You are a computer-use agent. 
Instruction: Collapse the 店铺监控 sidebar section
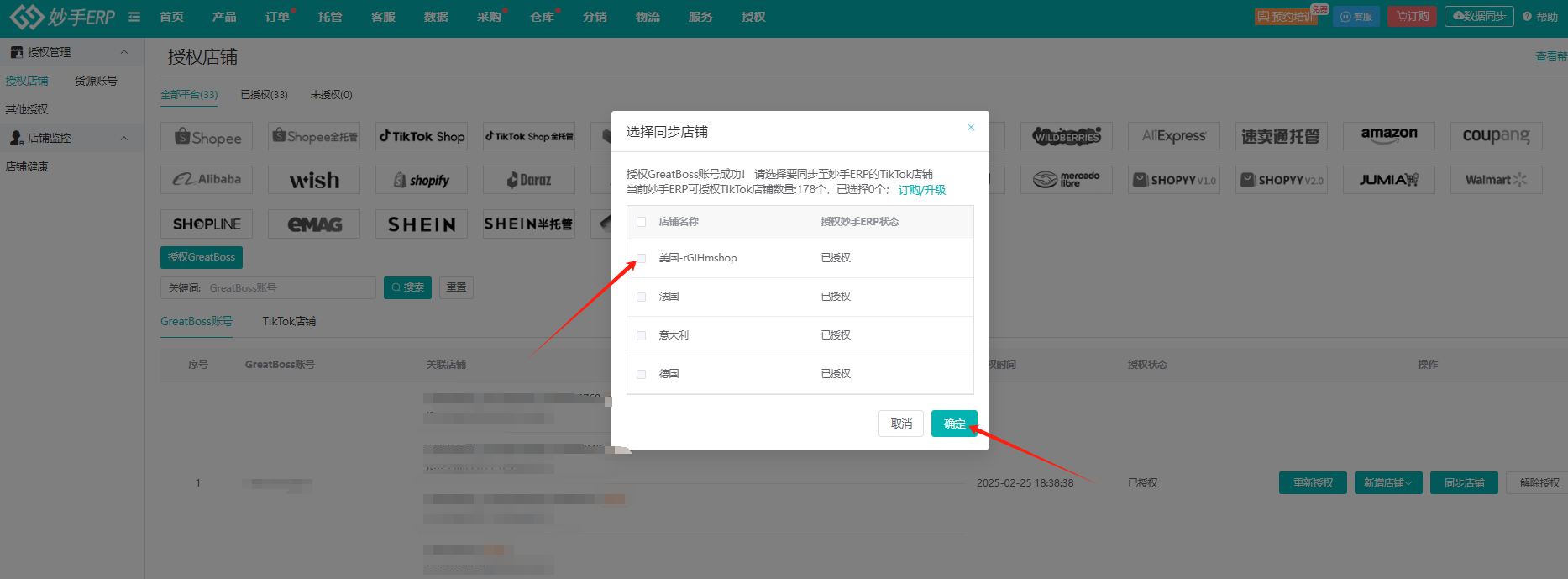(x=124, y=138)
